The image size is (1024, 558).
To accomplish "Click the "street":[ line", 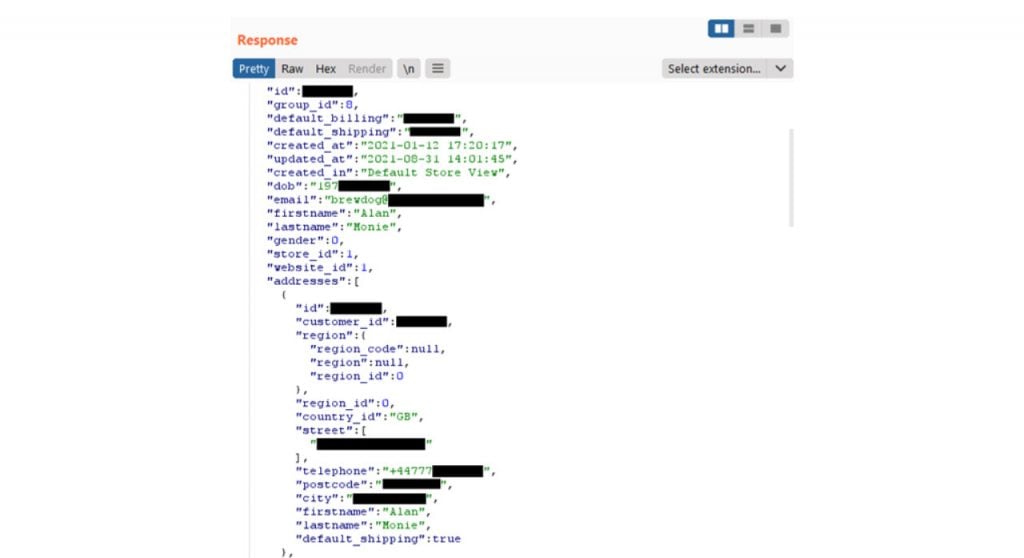I will (x=330, y=431).
